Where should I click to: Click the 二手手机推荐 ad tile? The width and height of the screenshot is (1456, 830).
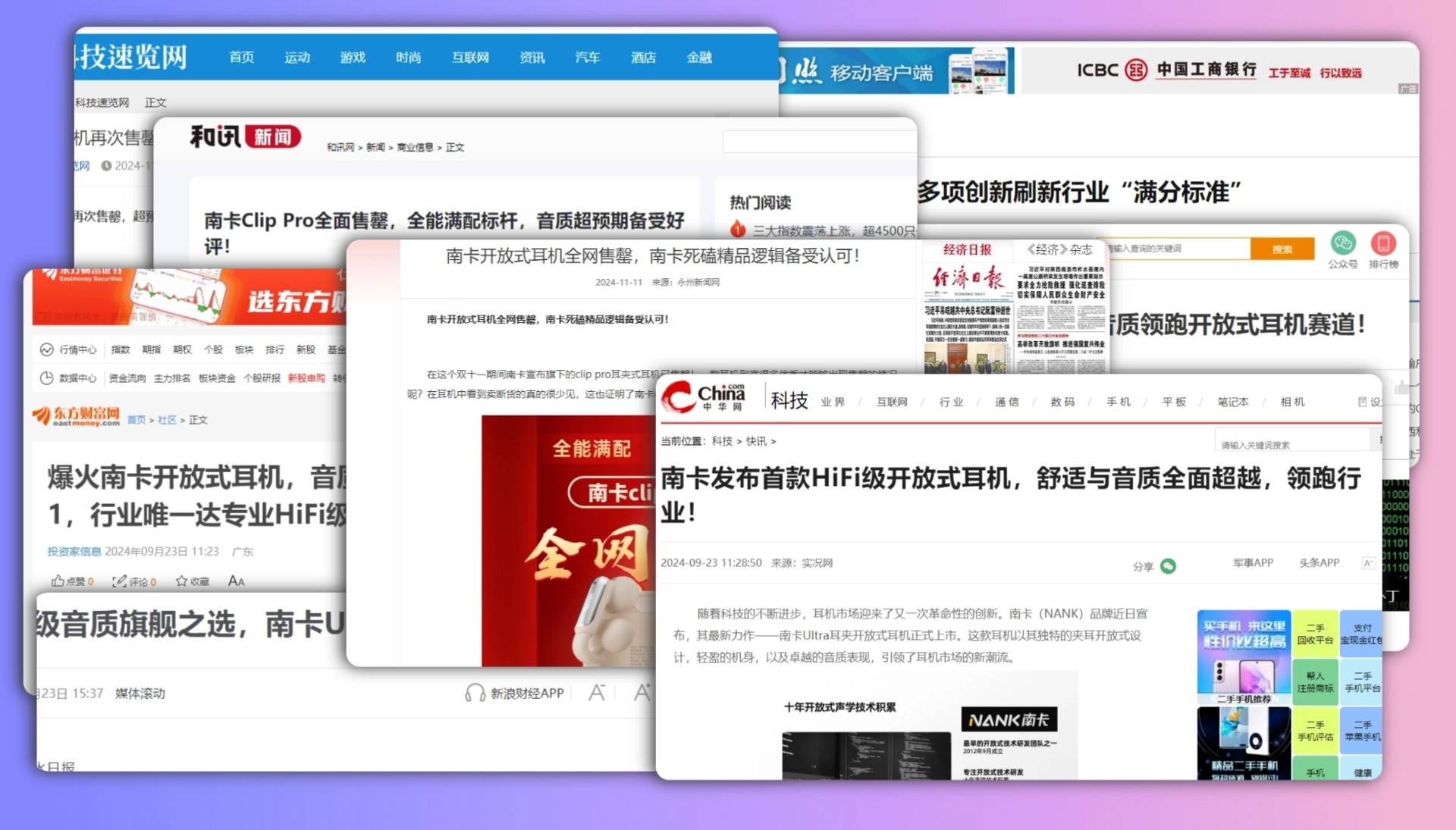point(1244,658)
